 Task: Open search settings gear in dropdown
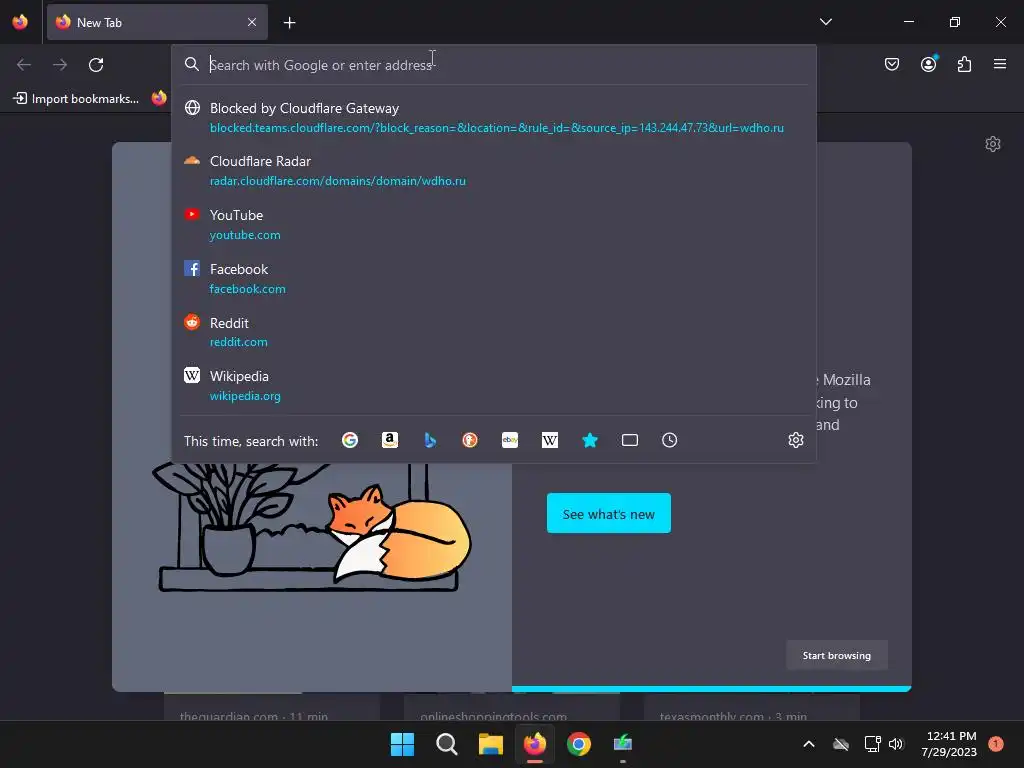pos(795,440)
